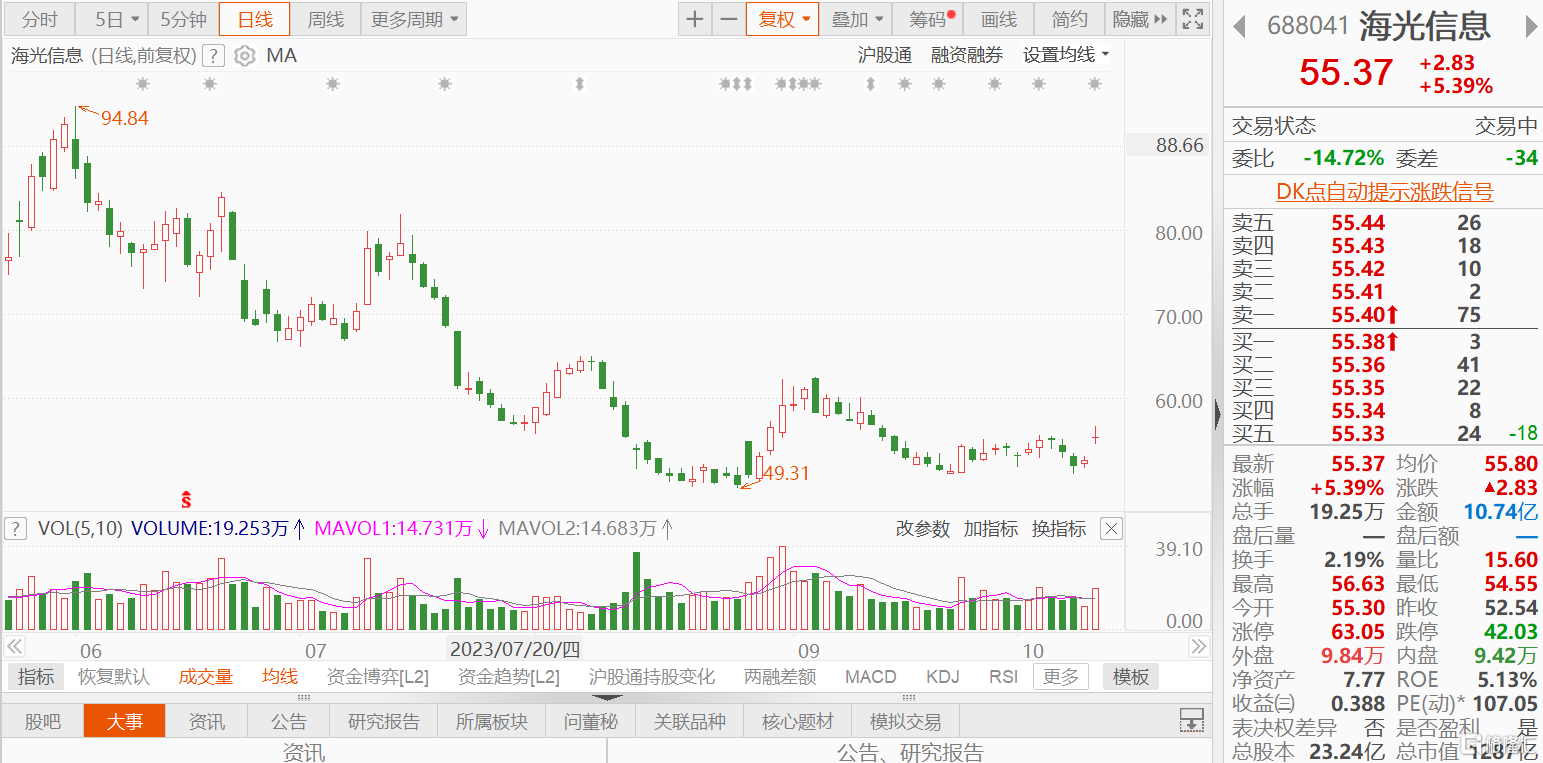
Task: Select the MACD indicator
Action: tap(871, 677)
